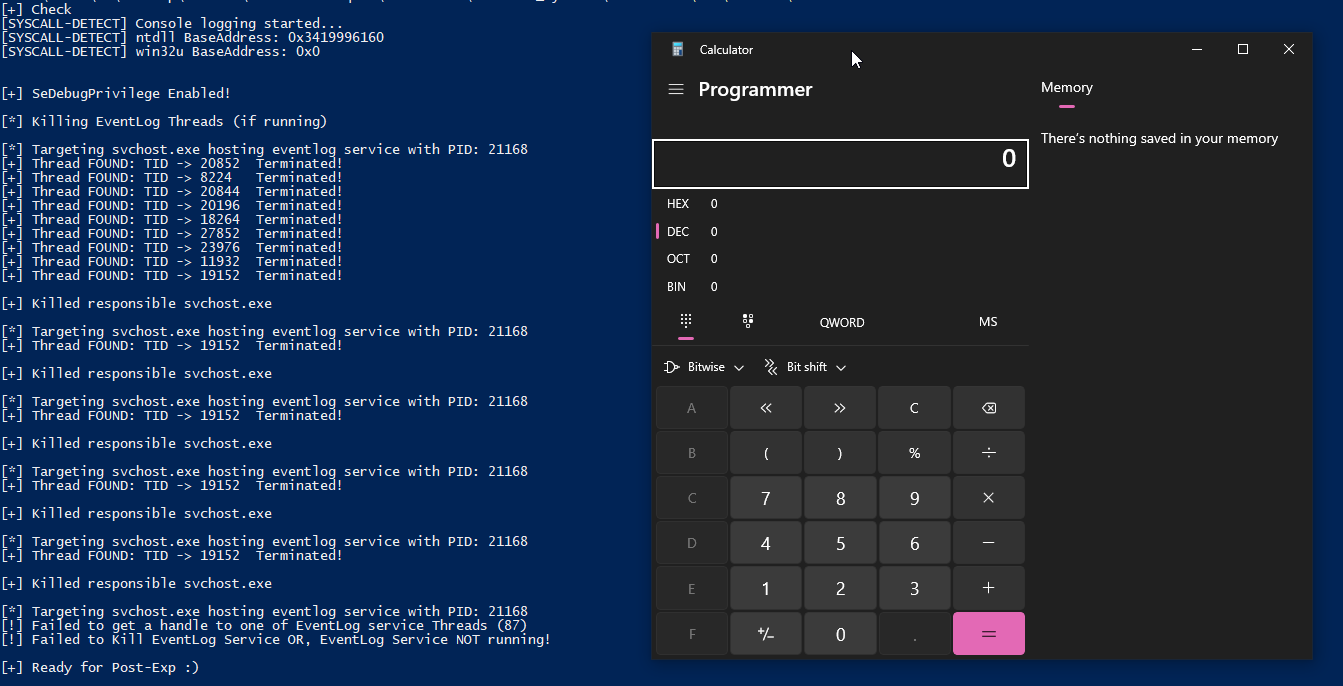Click the multiply × key
This screenshot has height=686, width=1343.
(x=989, y=498)
